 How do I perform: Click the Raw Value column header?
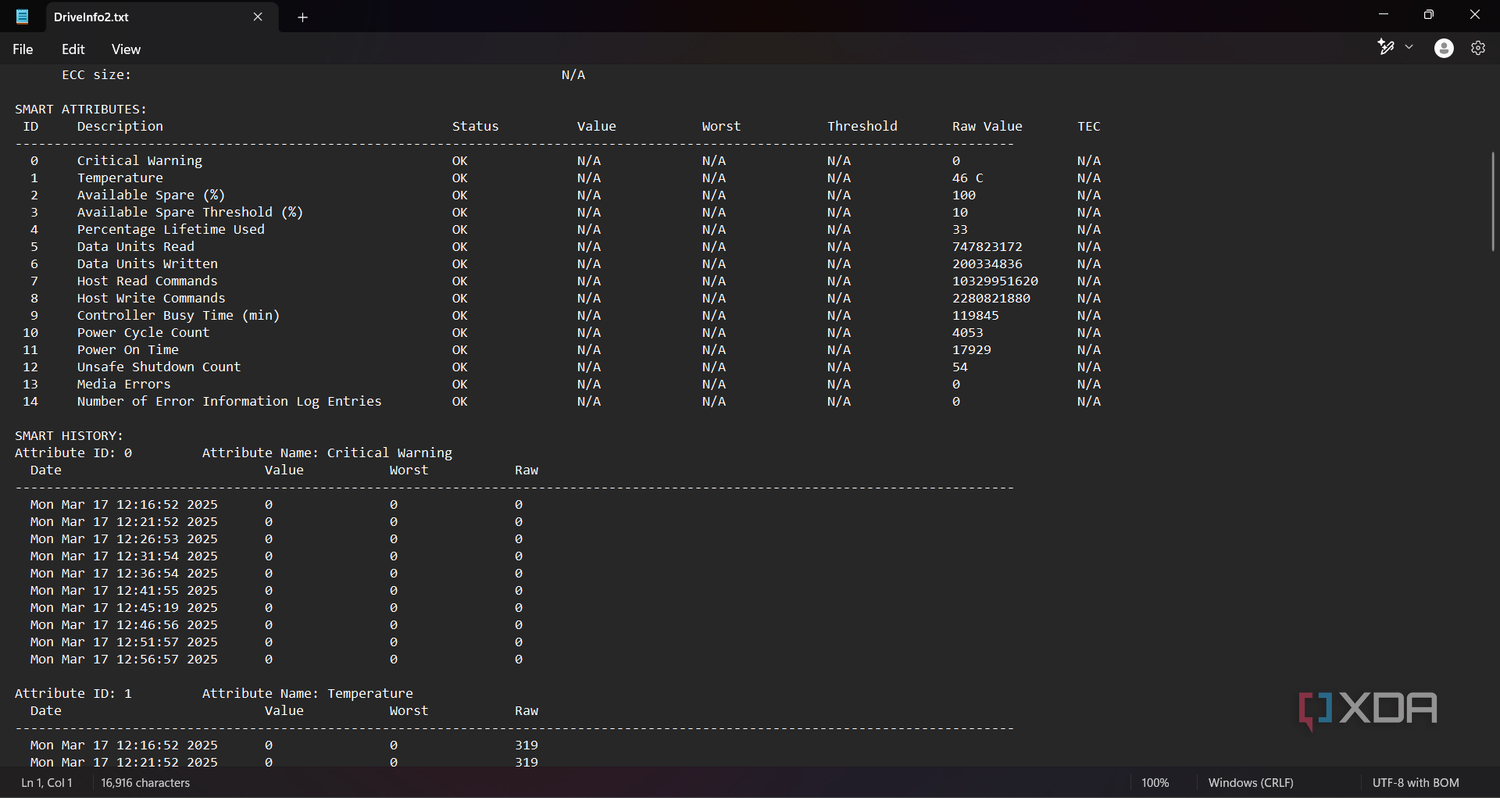[987, 126]
